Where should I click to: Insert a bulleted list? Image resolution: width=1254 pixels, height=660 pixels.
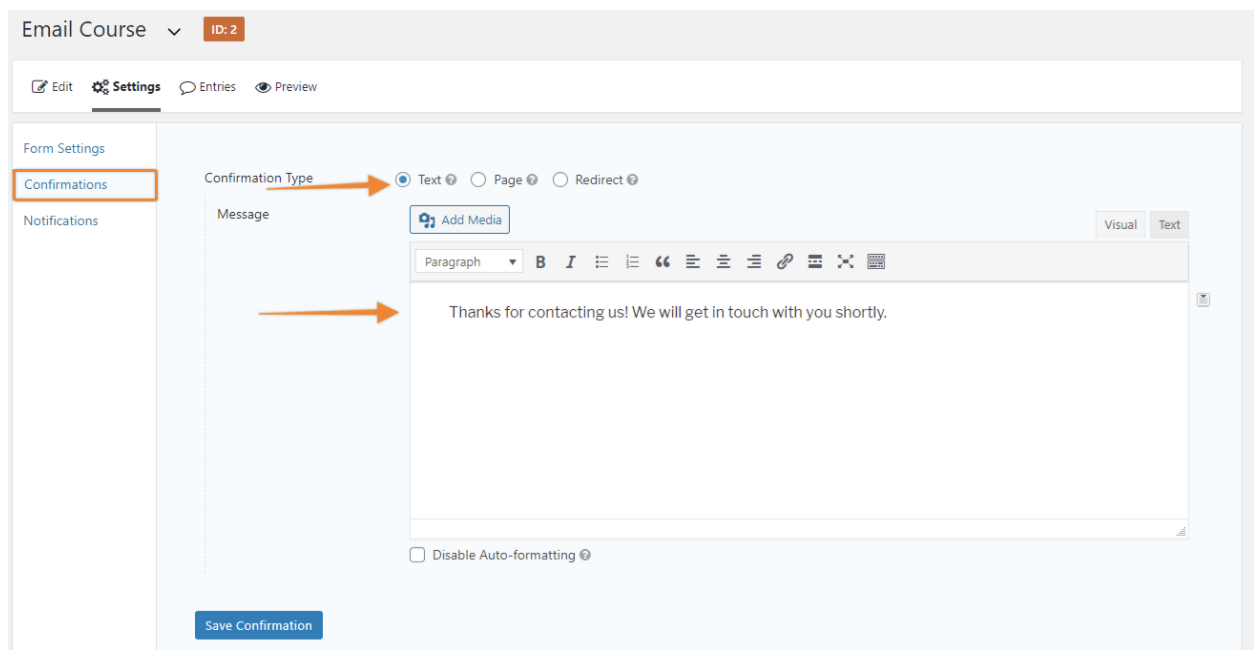click(602, 262)
